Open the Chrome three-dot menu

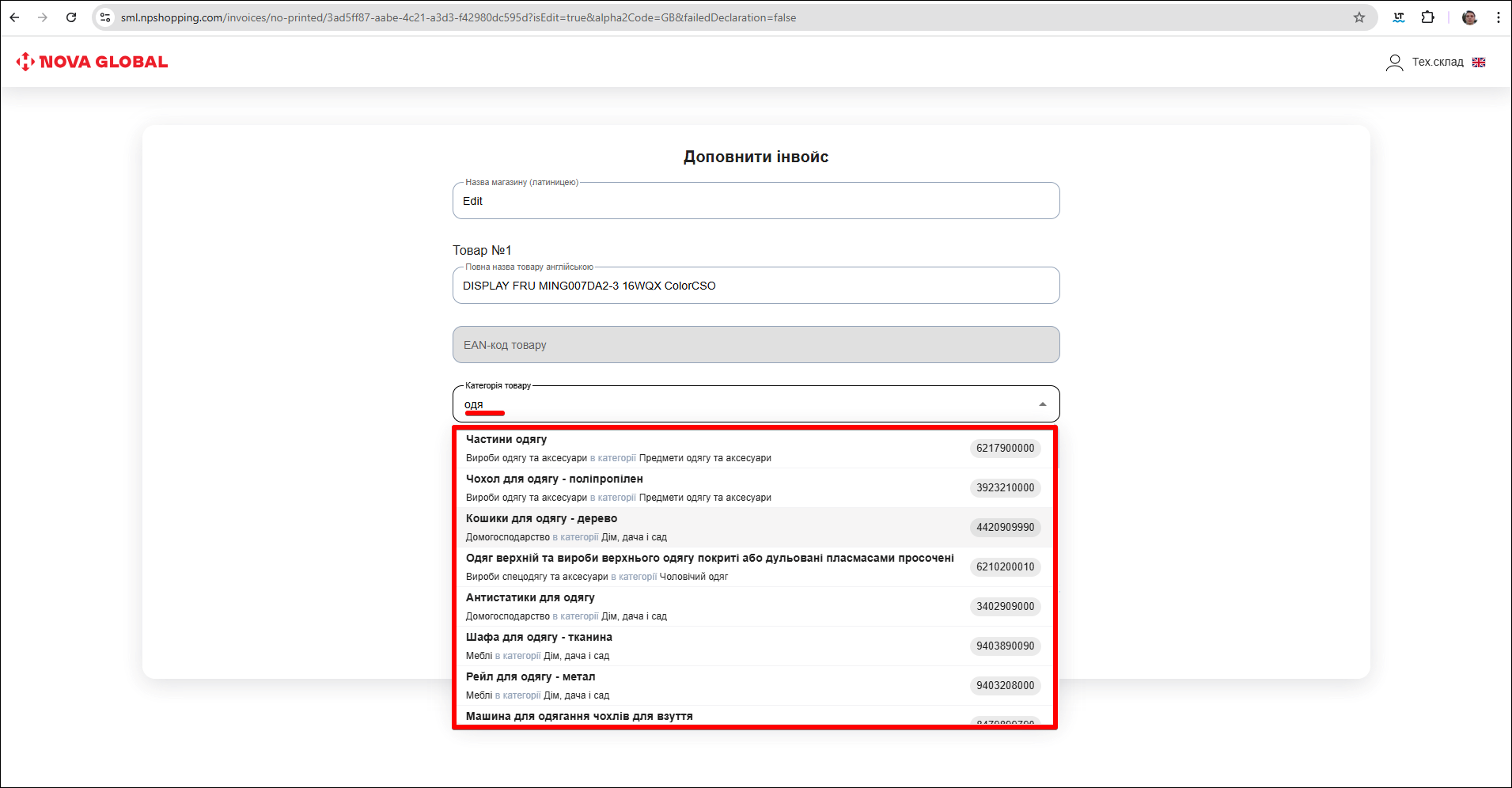[x=1499, y=17]
